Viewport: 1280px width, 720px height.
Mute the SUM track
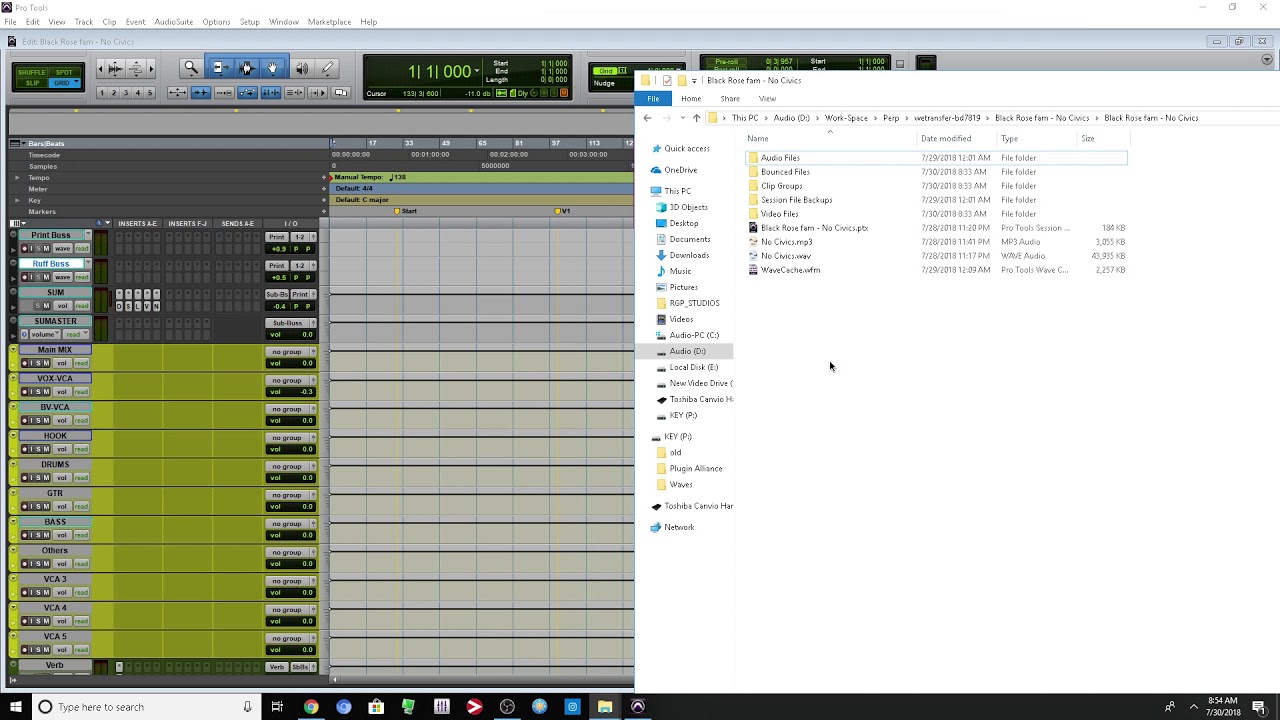tap(45, 306)
